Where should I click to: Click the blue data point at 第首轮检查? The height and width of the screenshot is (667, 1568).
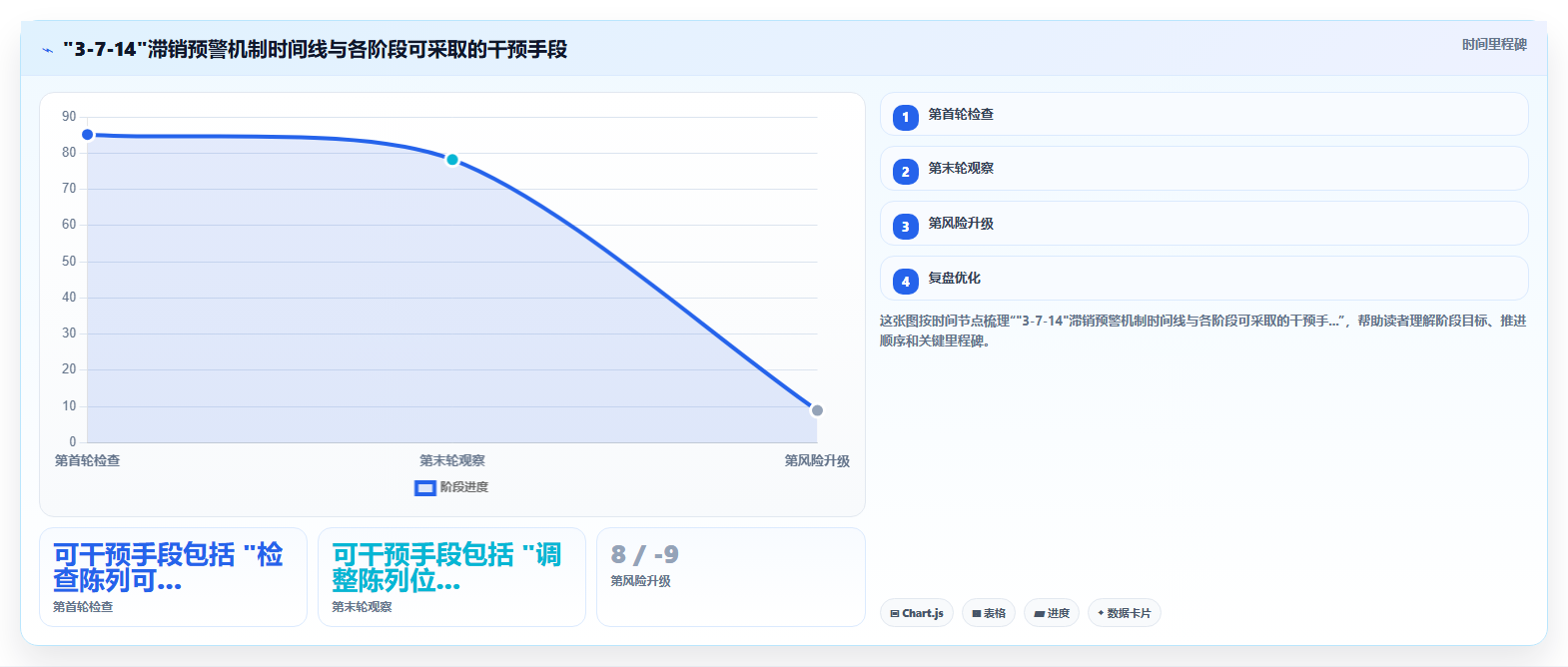click(88, 135)
